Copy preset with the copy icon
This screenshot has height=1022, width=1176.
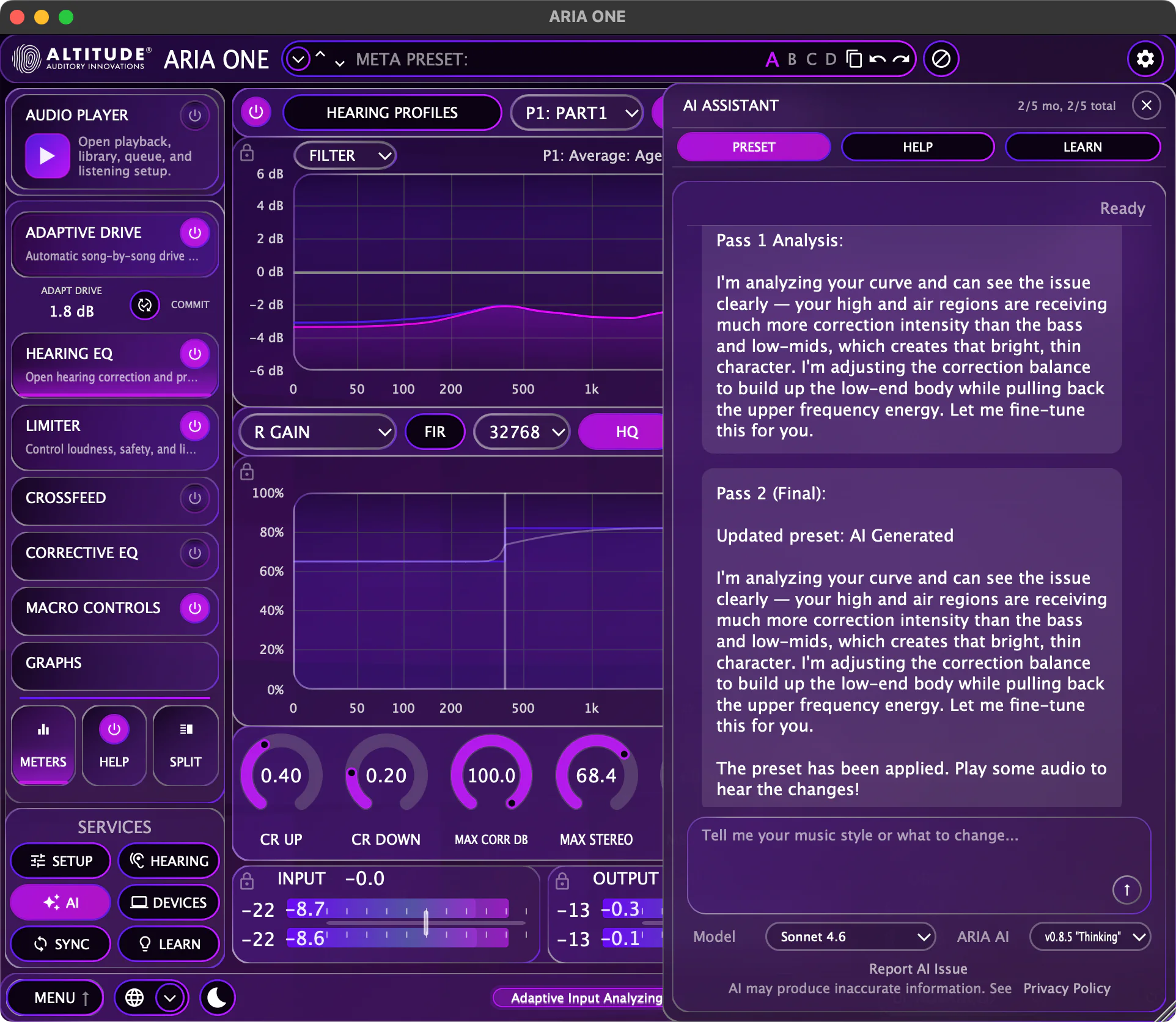[x=854, y=59]
